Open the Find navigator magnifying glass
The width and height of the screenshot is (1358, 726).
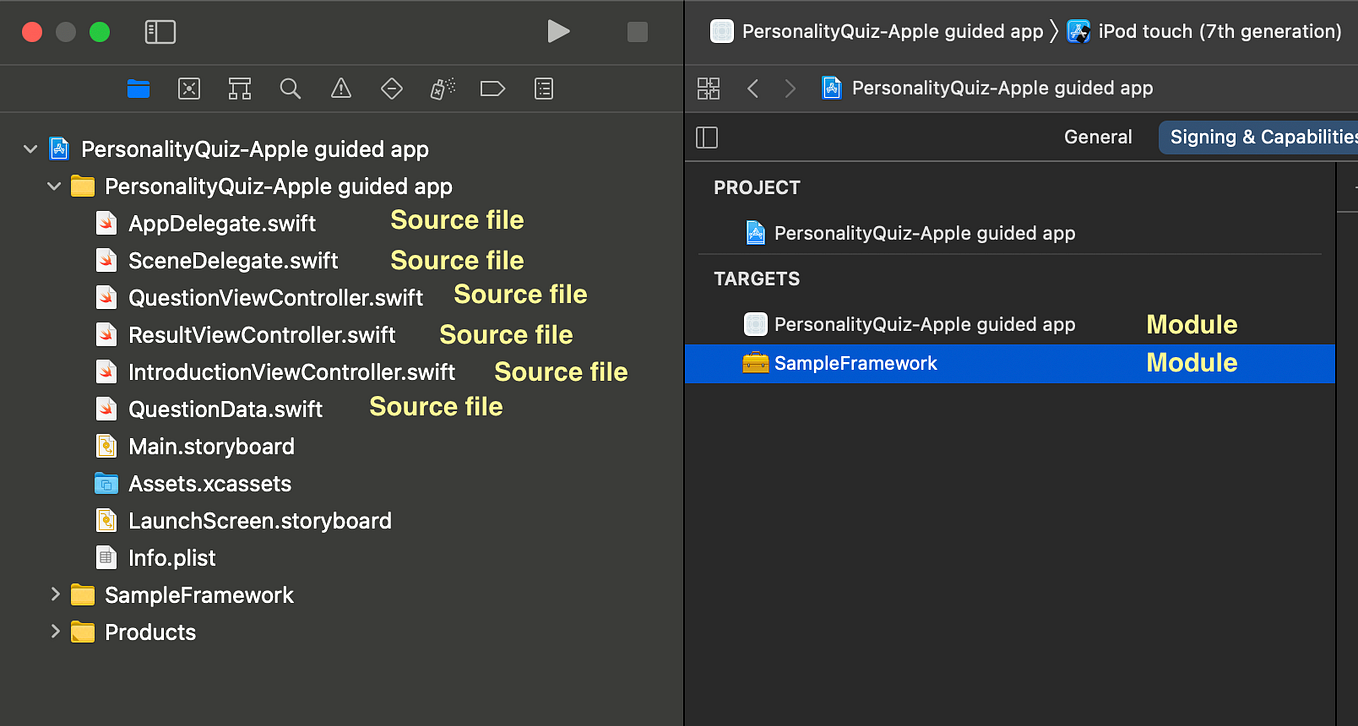click(x=290, y=88)
